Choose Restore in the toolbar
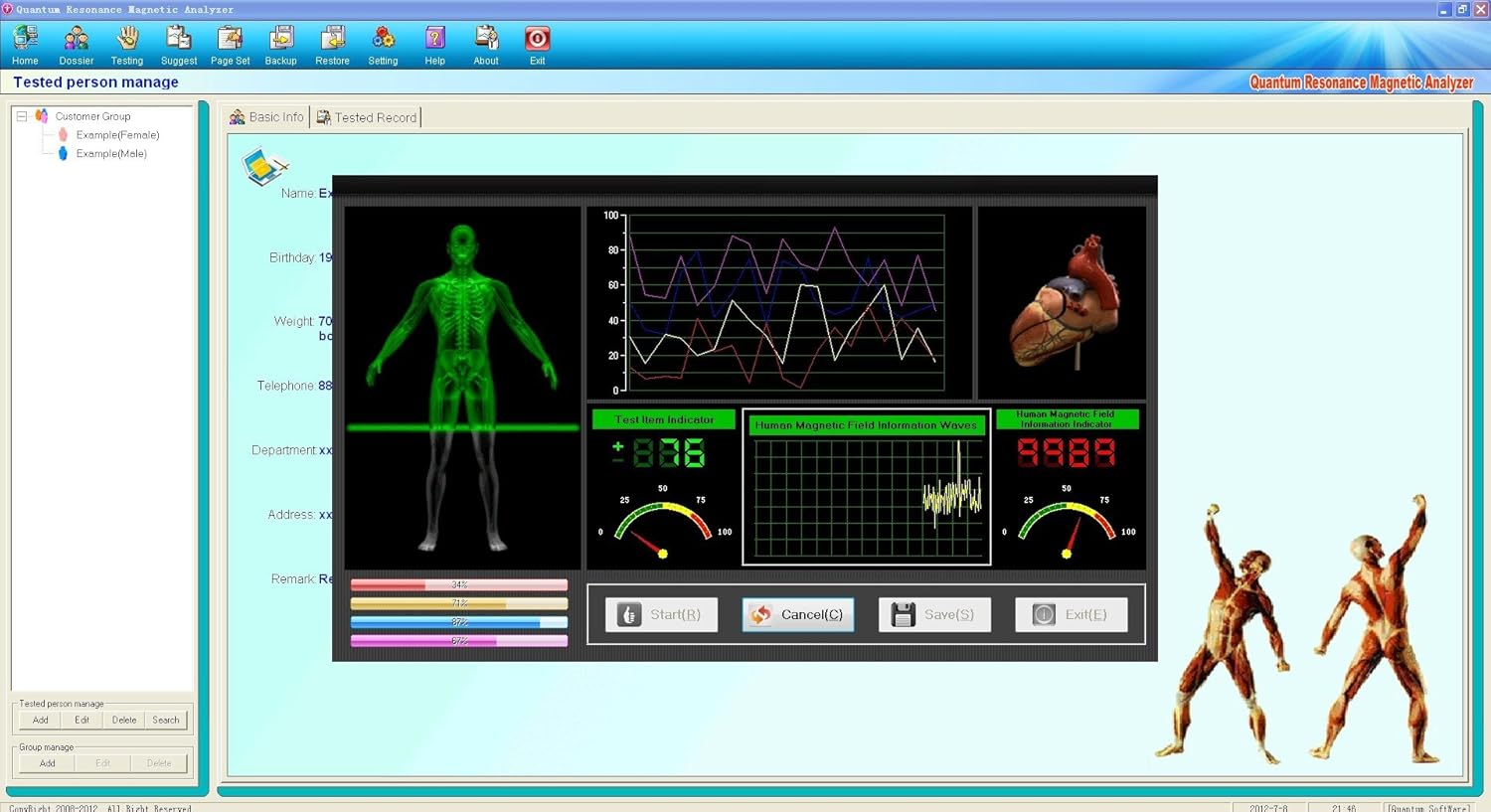Viewport: 1491px width, 812px height. coord(332,46)
